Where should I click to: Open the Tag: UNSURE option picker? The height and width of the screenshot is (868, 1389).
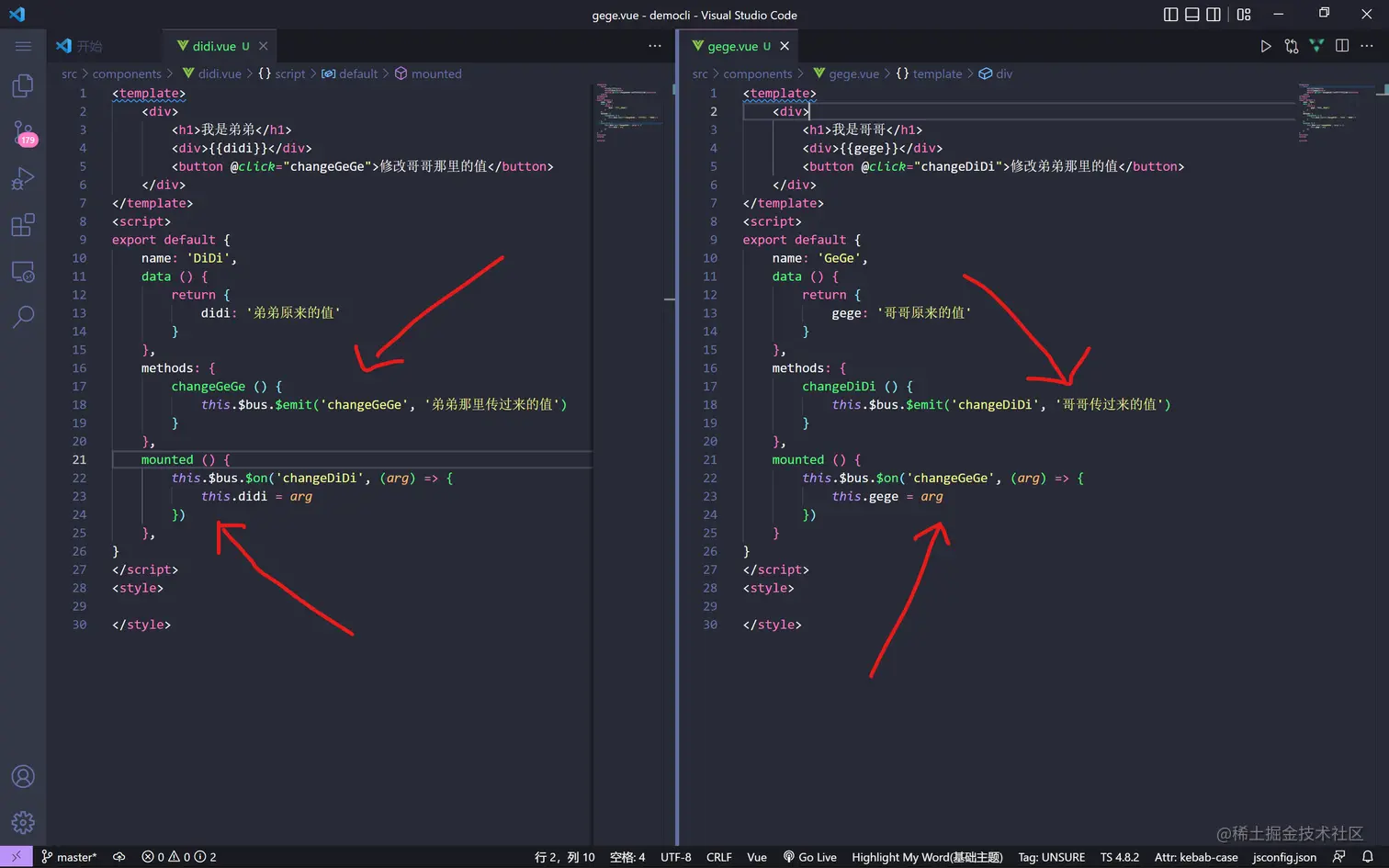(x=1051, y=857)
